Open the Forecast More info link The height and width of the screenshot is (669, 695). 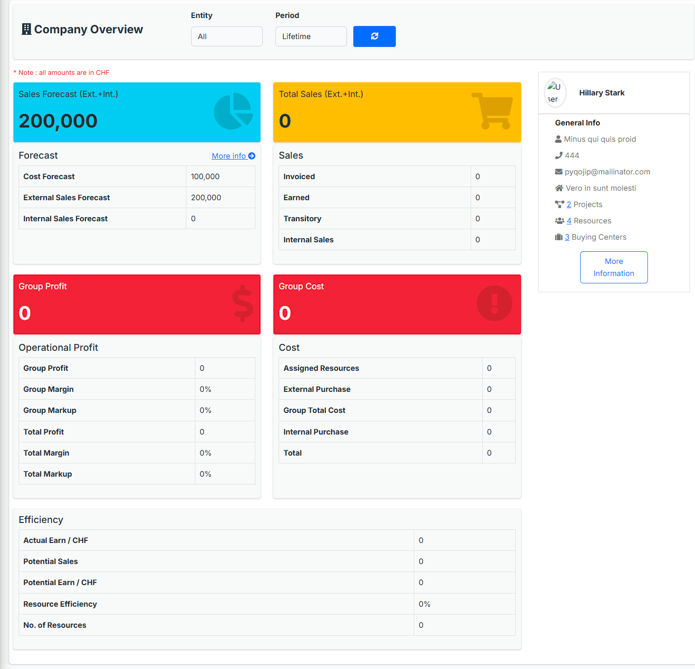click(233, 156)
